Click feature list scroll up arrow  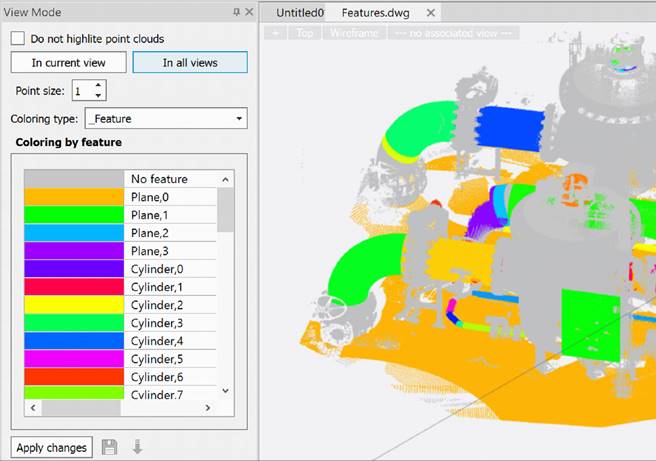tap(226, 179)
